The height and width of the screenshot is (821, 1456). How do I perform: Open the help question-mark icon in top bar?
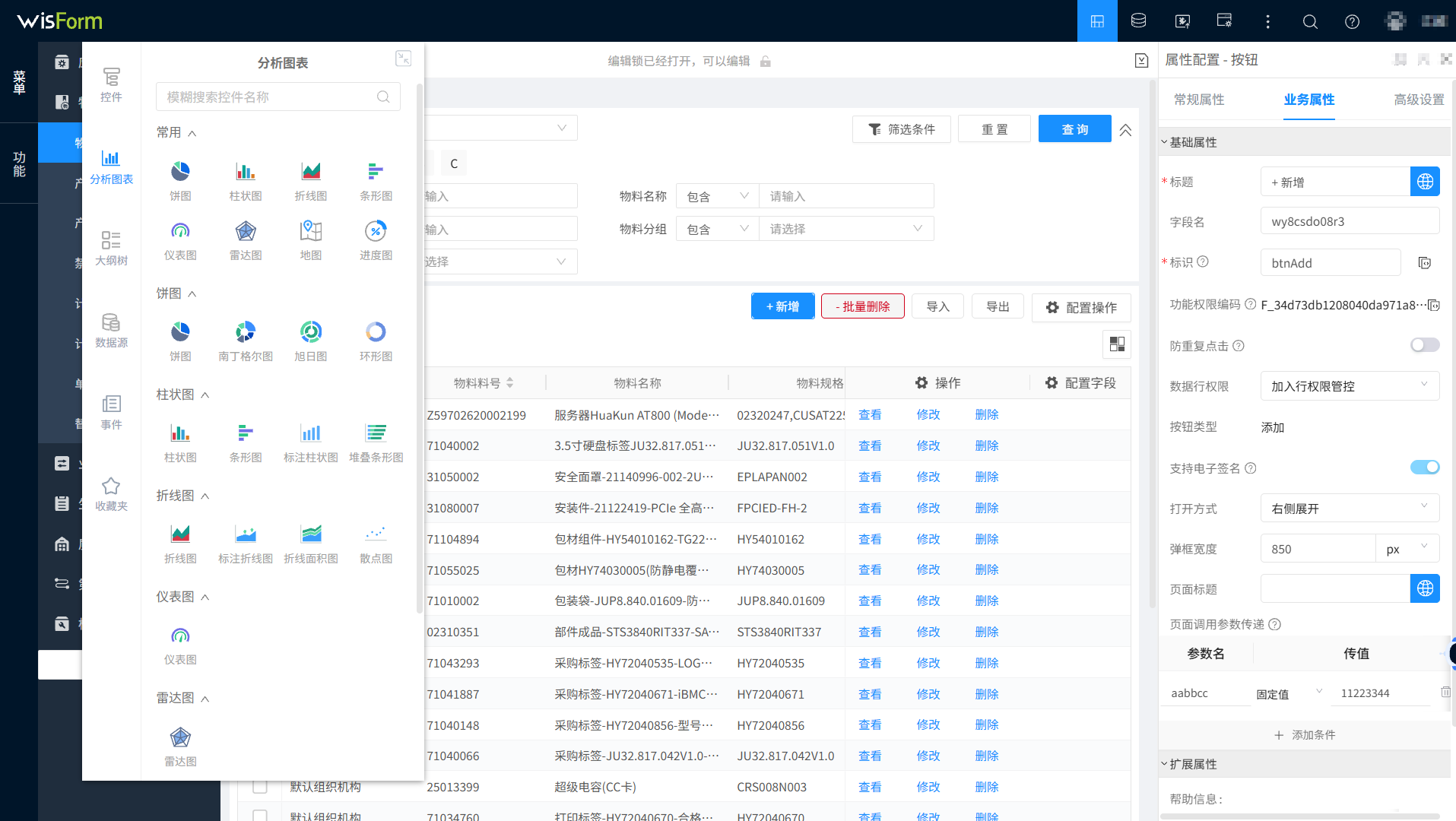[x=1352, y=21]
